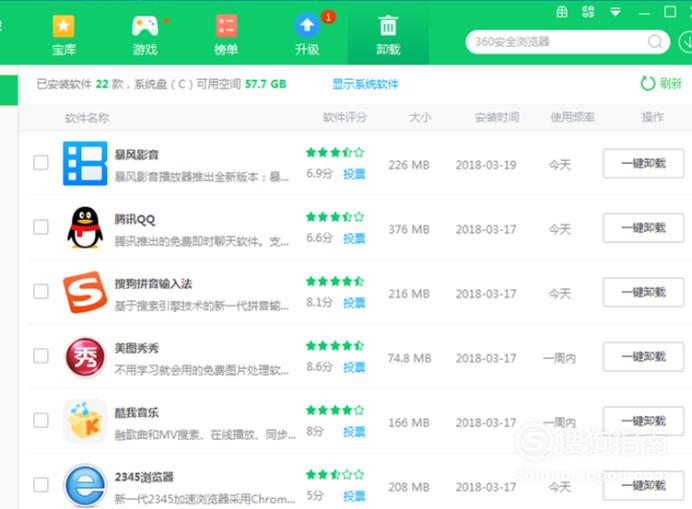Screen dimensions: 692x509
Task: Select the 卸载 trash can tab
Action: point(388,35)
